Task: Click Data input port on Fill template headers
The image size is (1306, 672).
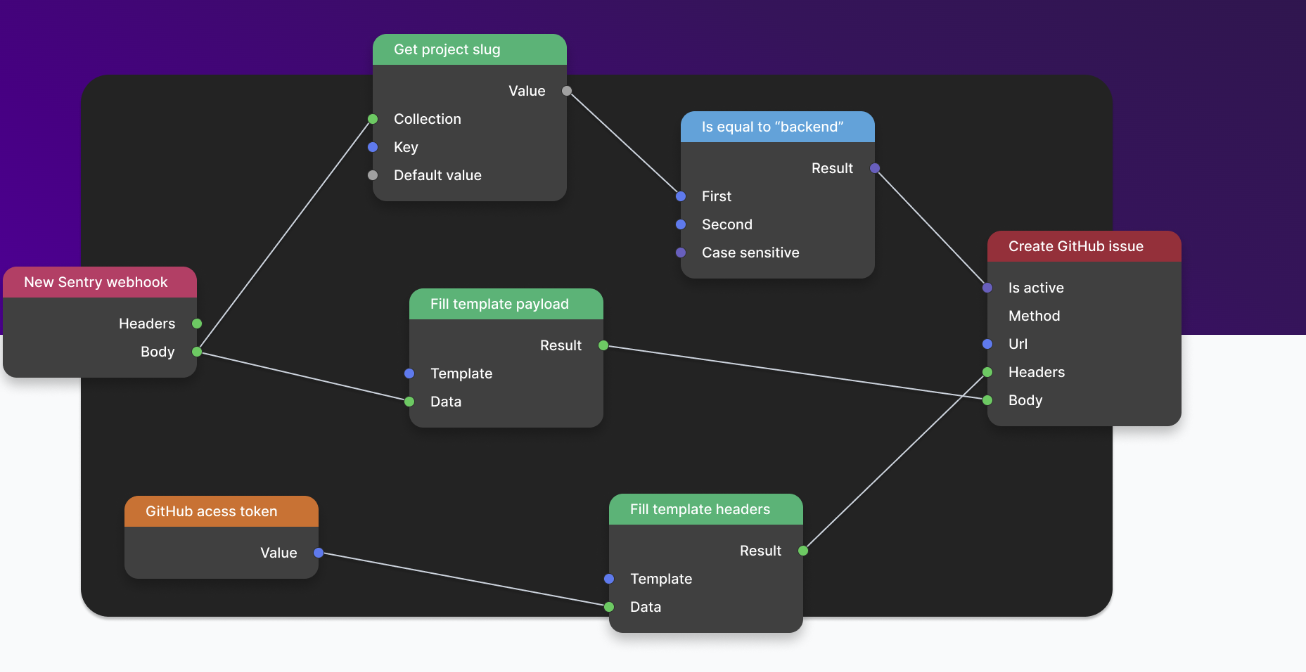Action: point(609,607)
